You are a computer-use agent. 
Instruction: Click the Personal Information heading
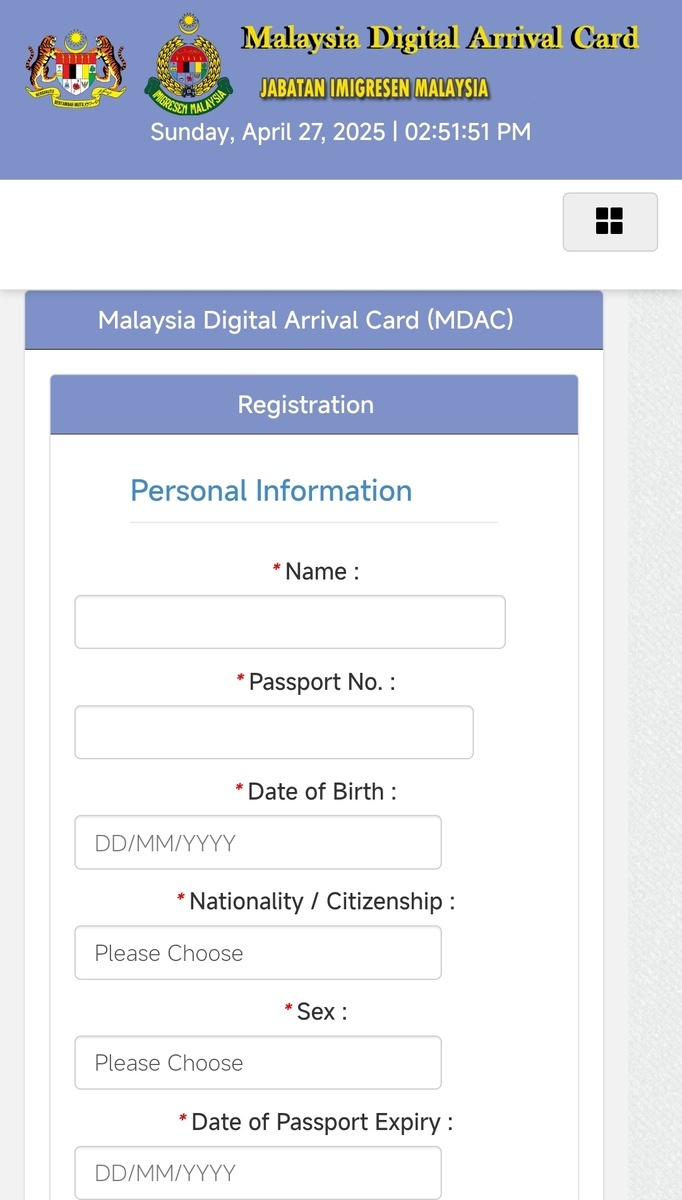coord(271,491)
